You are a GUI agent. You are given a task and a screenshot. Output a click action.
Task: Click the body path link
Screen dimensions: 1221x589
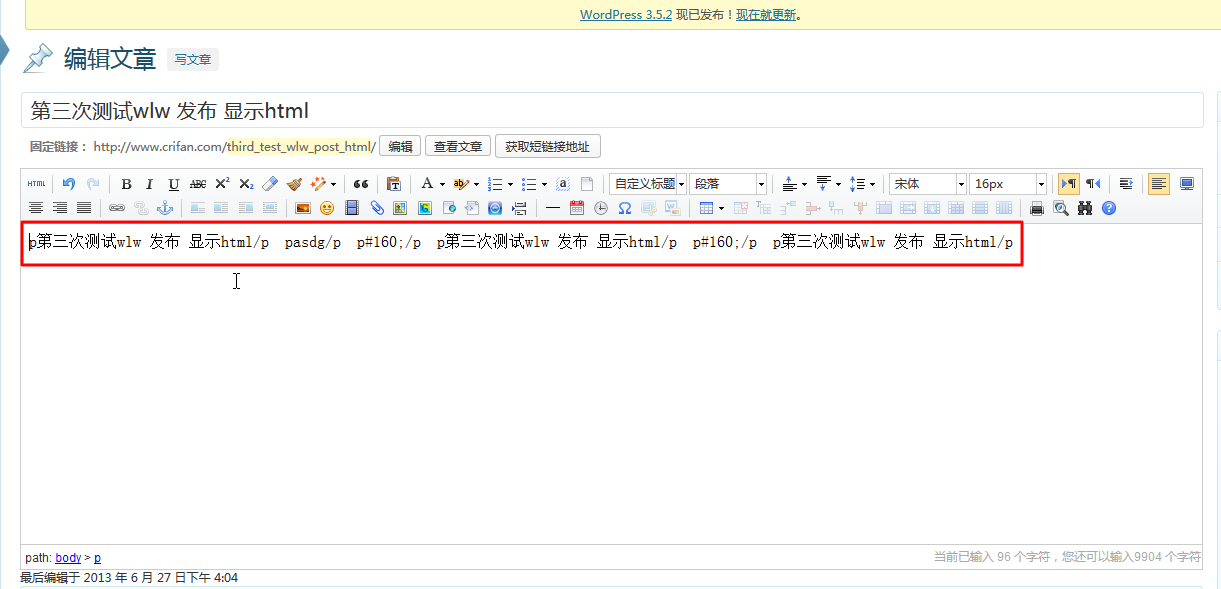[68, 557]
